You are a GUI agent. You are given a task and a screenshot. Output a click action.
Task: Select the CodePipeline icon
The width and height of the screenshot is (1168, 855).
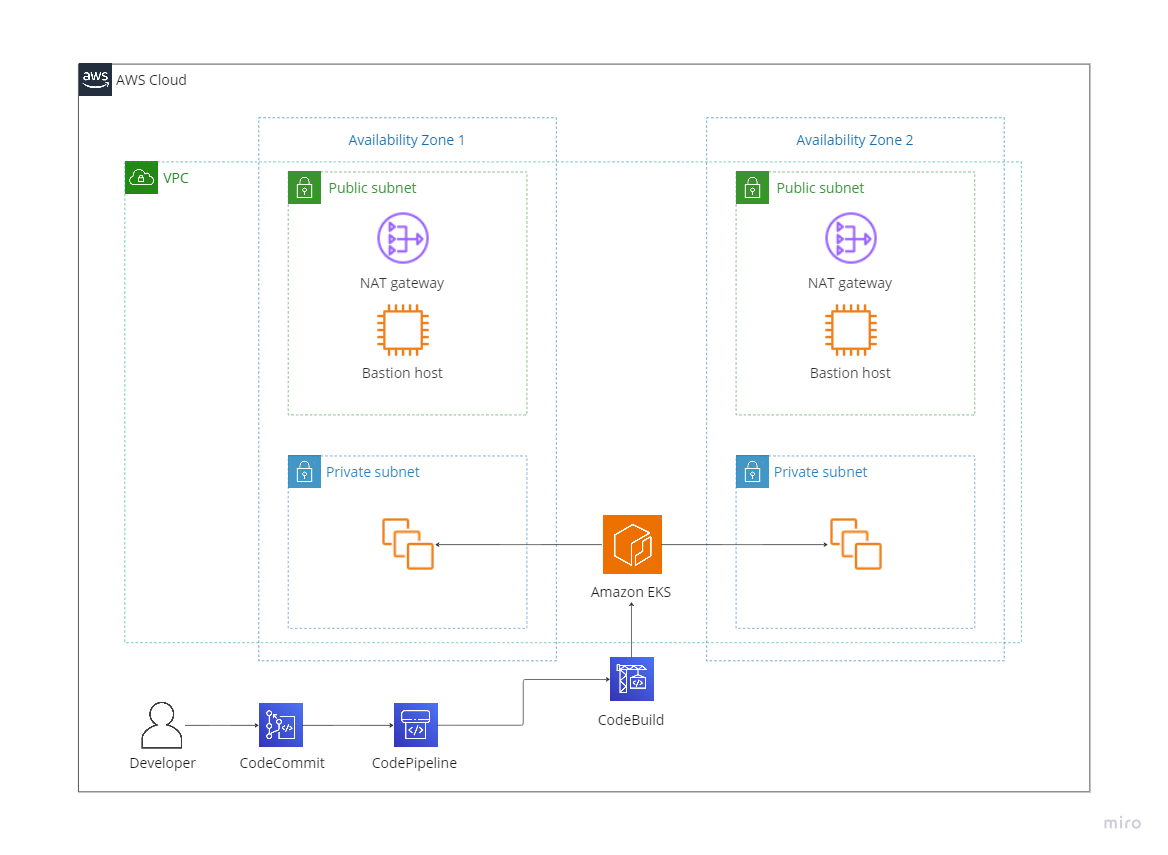point(416,725)
